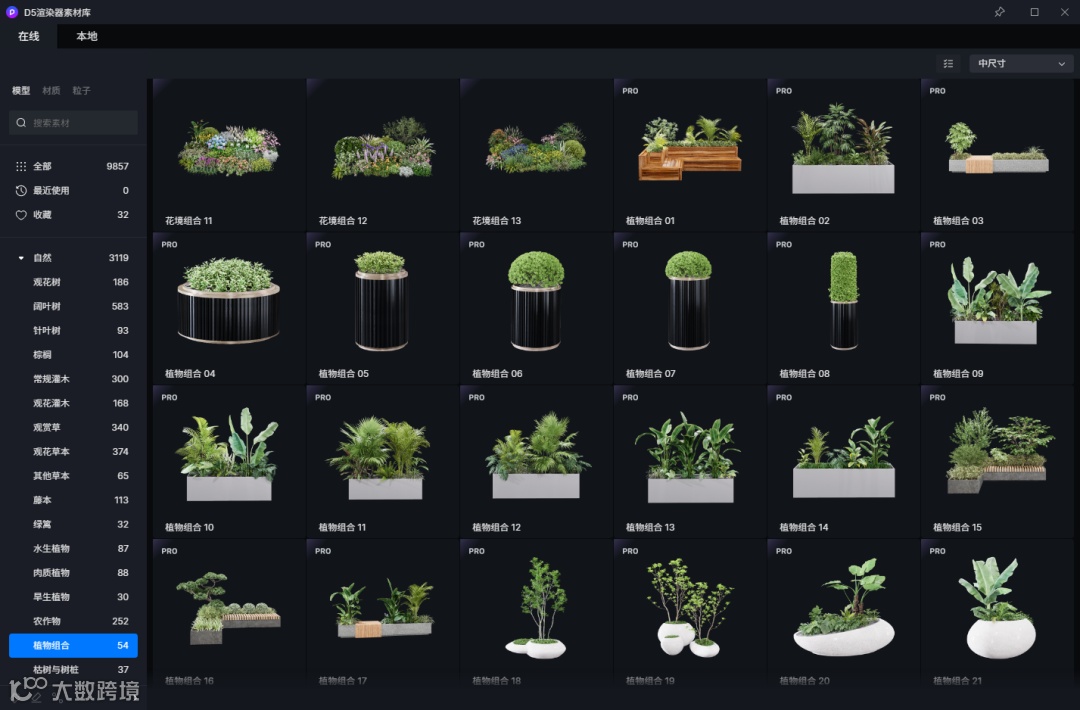1080x710 pixels.
Task: Click the 搜索素材 search field
Action: pyautogui.click(x=74, y=123)
